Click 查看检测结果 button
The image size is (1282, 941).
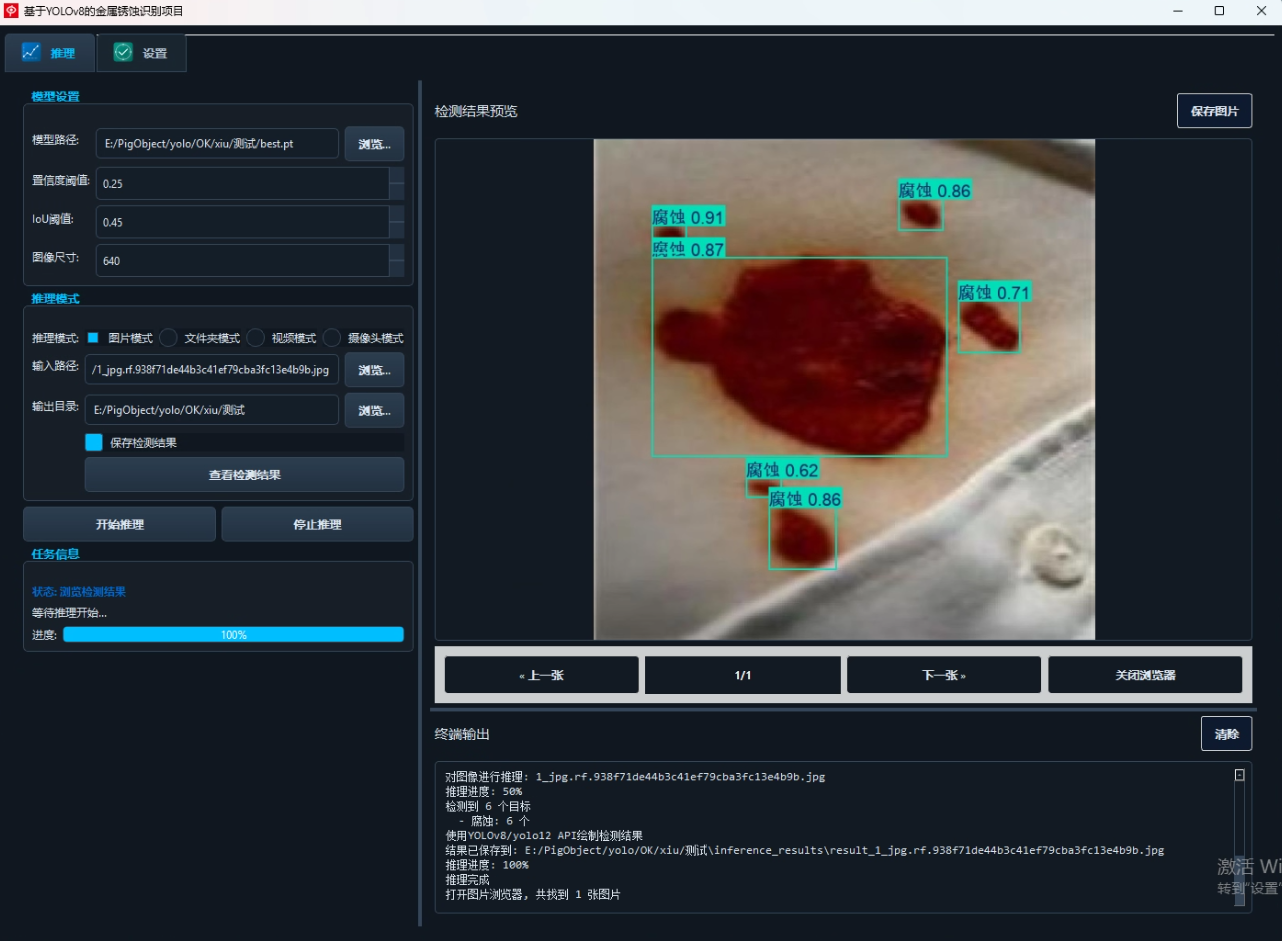[x=244, y=475]
